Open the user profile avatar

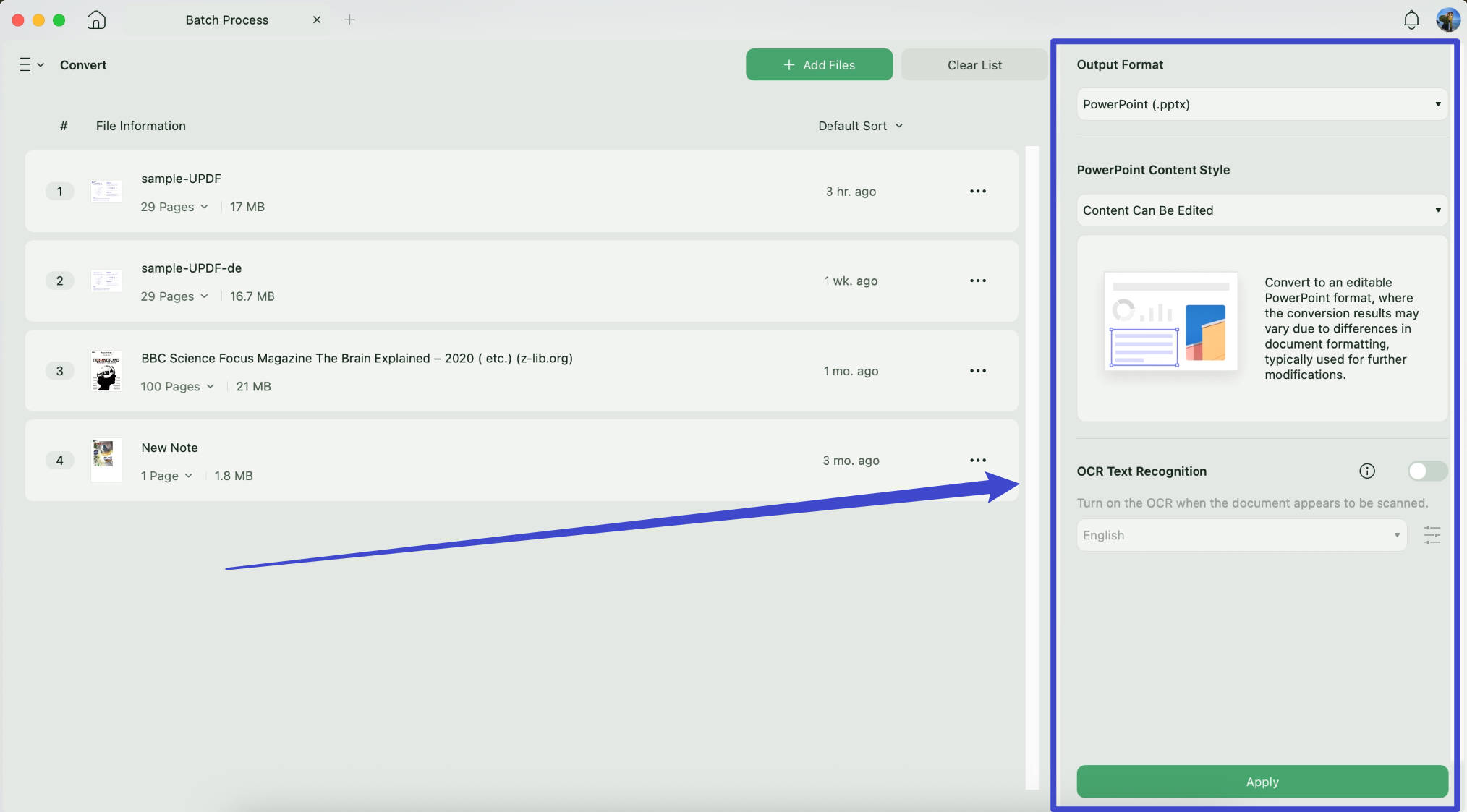(1447, 20)
